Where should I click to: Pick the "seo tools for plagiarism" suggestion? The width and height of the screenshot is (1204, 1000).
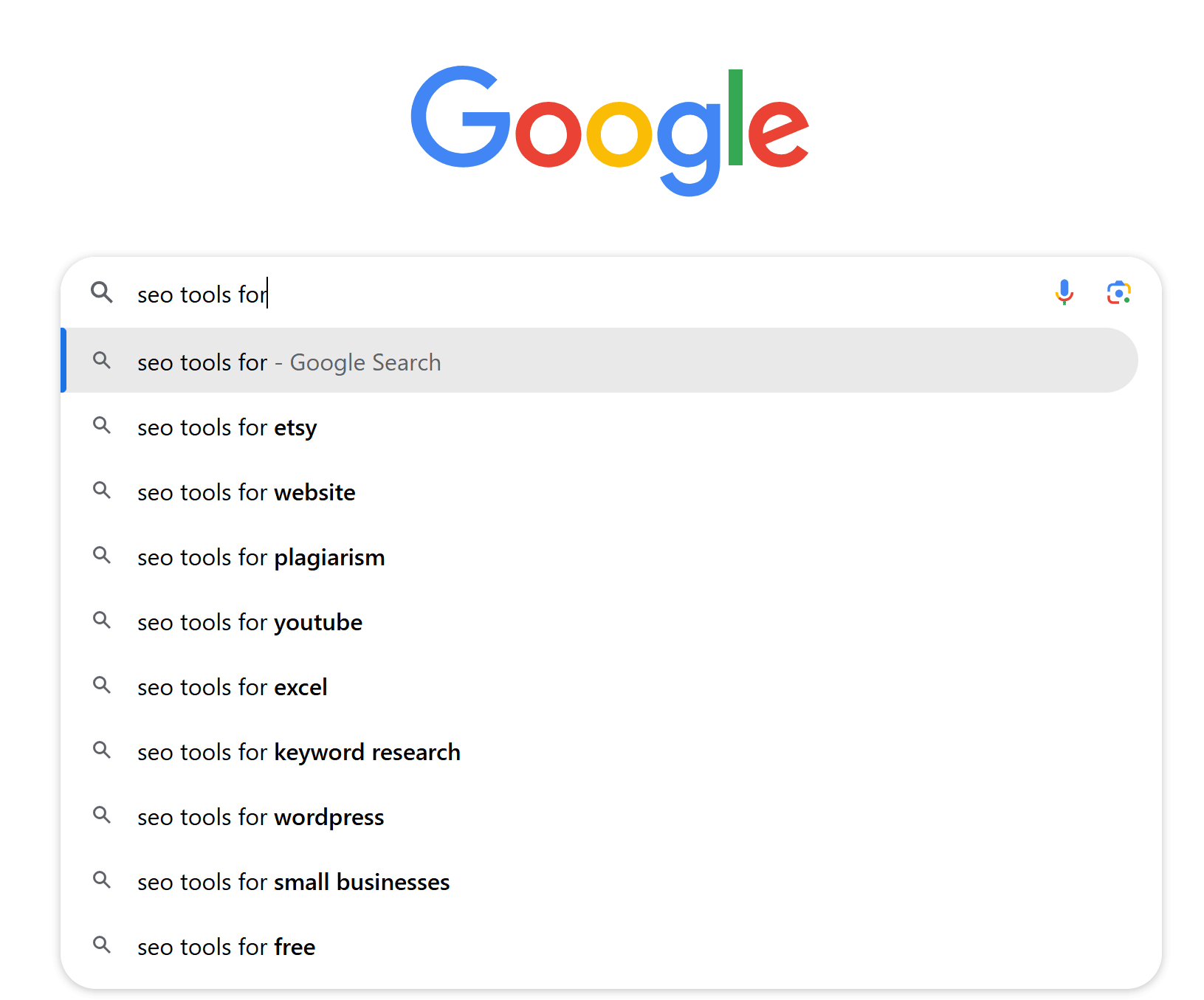[599, 556]
